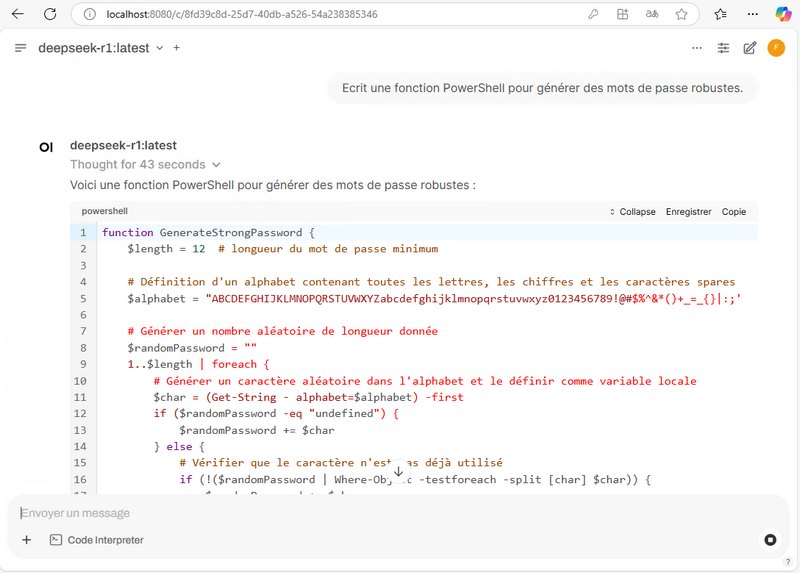This screenshot has width=800, height=573.
Task: Click Enregistrer to save the code
Action: pyautogui.click(x=688, y=212)
